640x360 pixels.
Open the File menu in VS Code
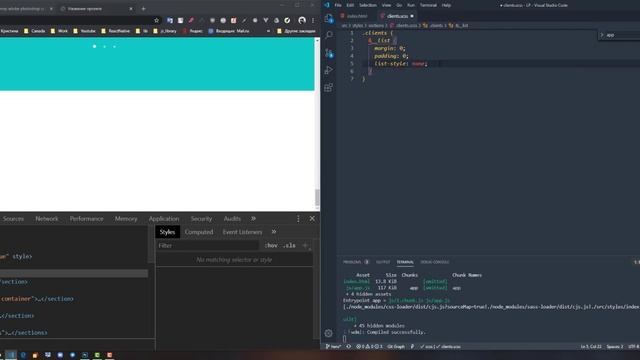pos(338,5)
